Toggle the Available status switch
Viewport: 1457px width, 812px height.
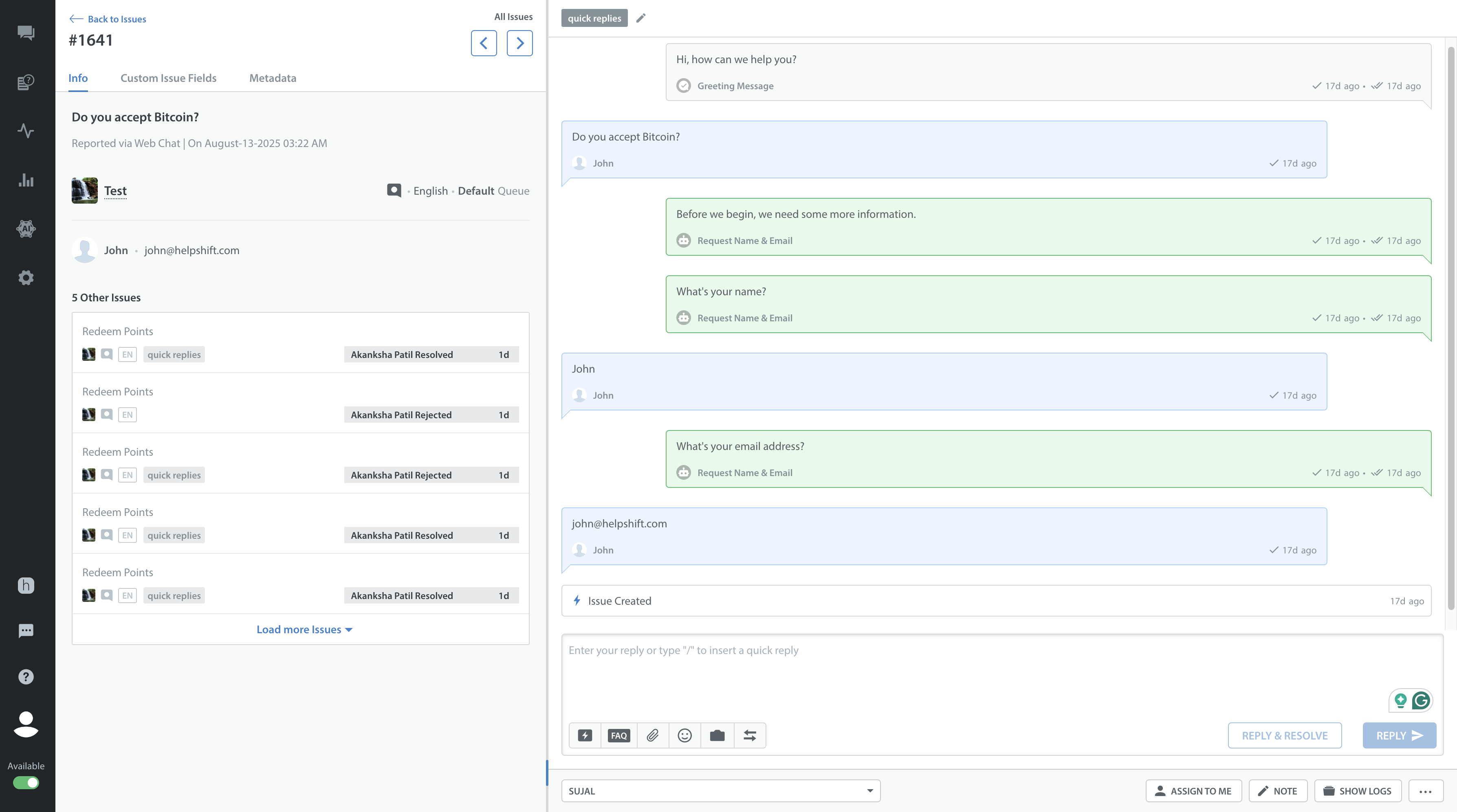point(26,783)
